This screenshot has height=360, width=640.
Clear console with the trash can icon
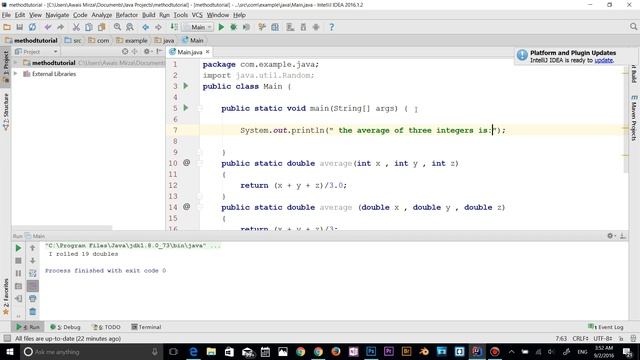[x=33, y=312]
